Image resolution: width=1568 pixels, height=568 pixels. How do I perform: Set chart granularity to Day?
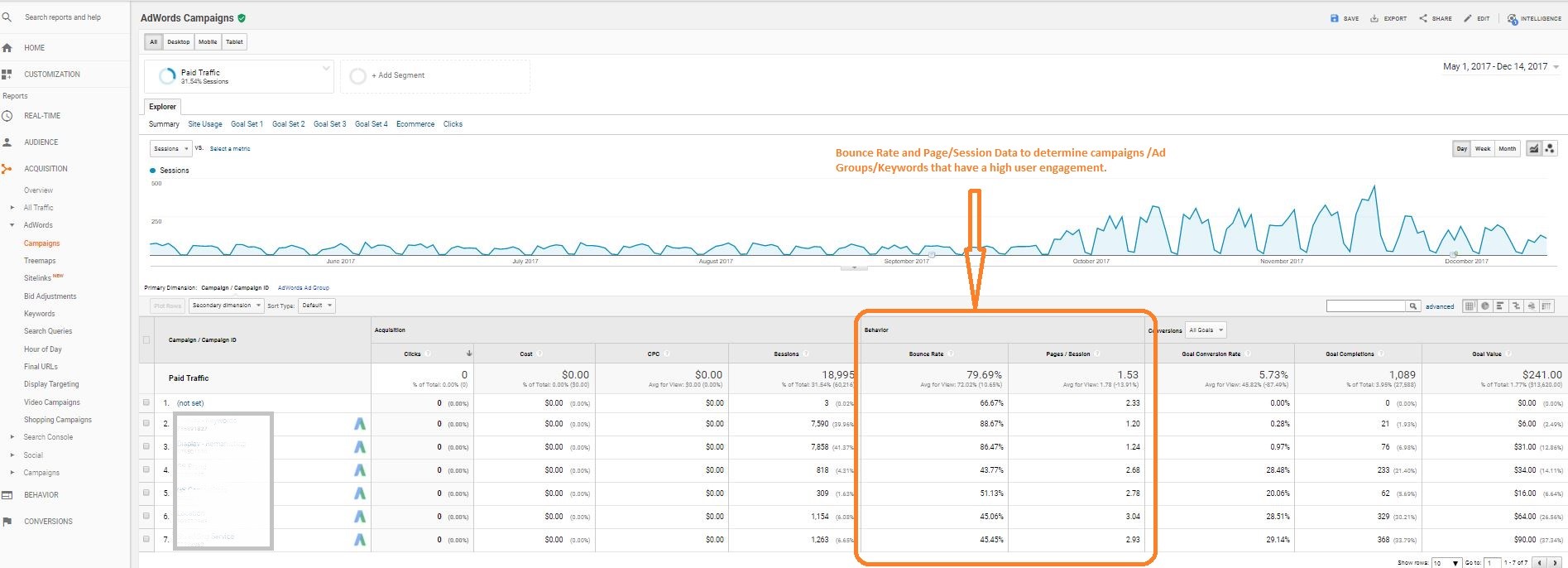(1462, 149)
